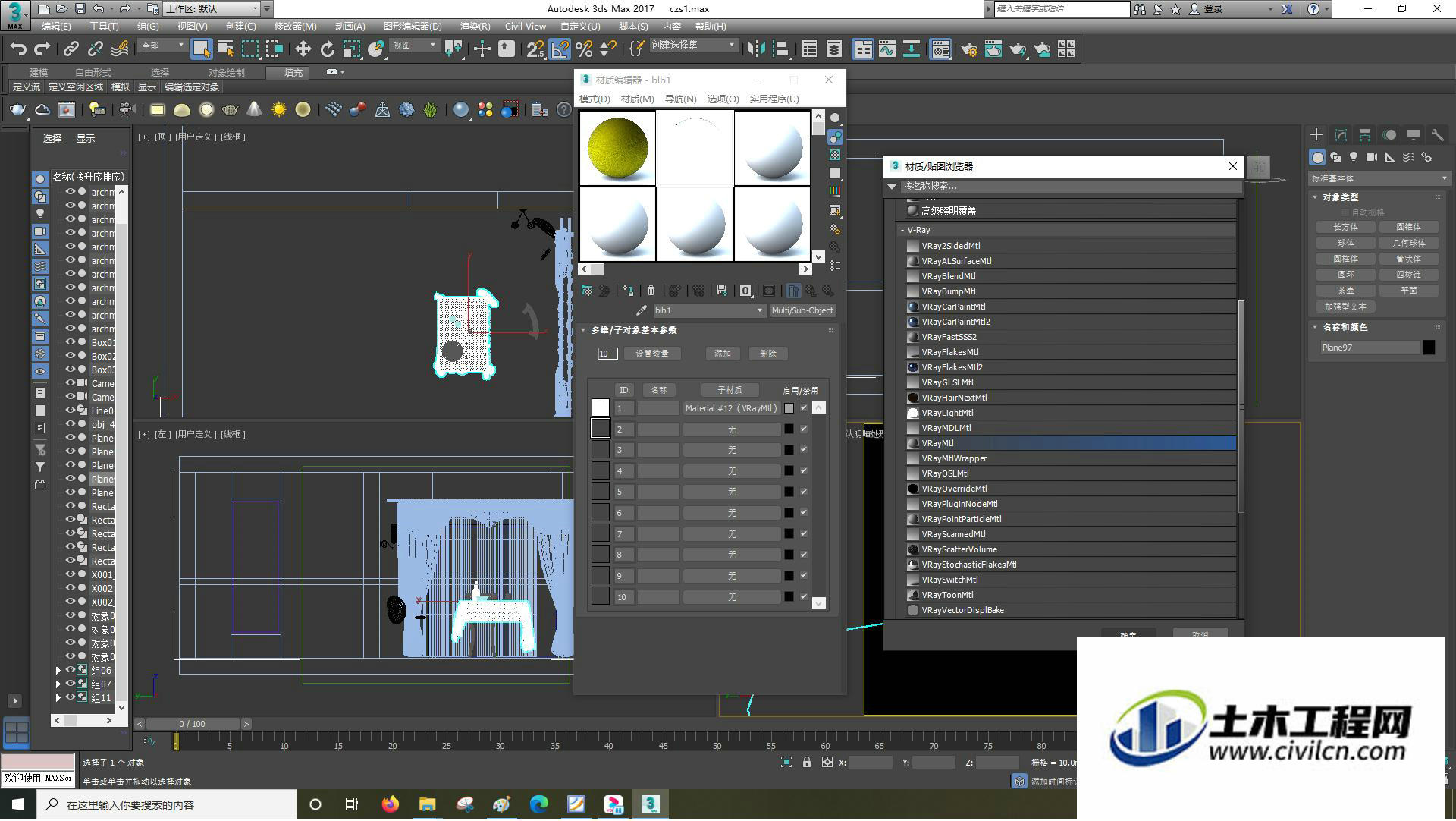1456x821 pixels.
Task: Click the Mirror tool icon
Action: [756, 49]
